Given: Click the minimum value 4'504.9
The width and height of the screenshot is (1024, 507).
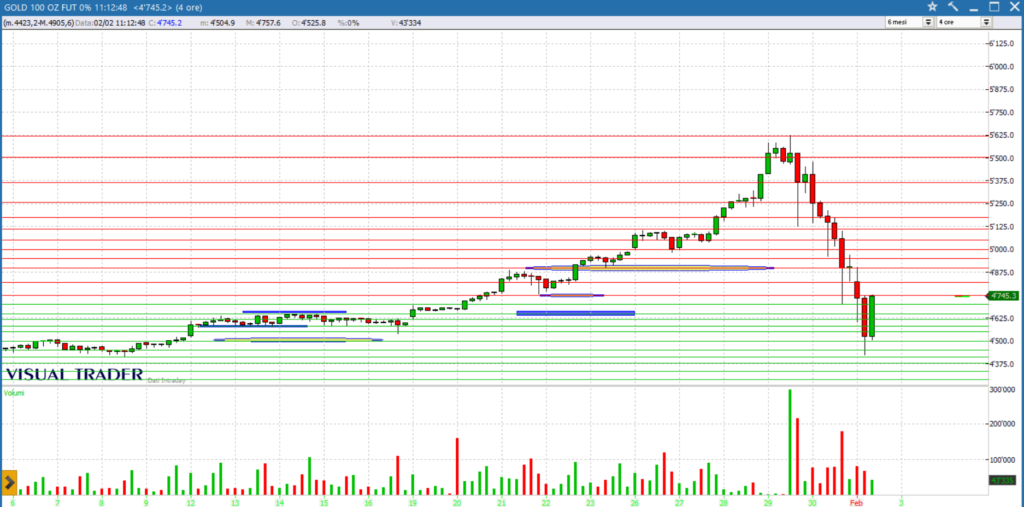Looking at the screenshot, I should (221, 22).
